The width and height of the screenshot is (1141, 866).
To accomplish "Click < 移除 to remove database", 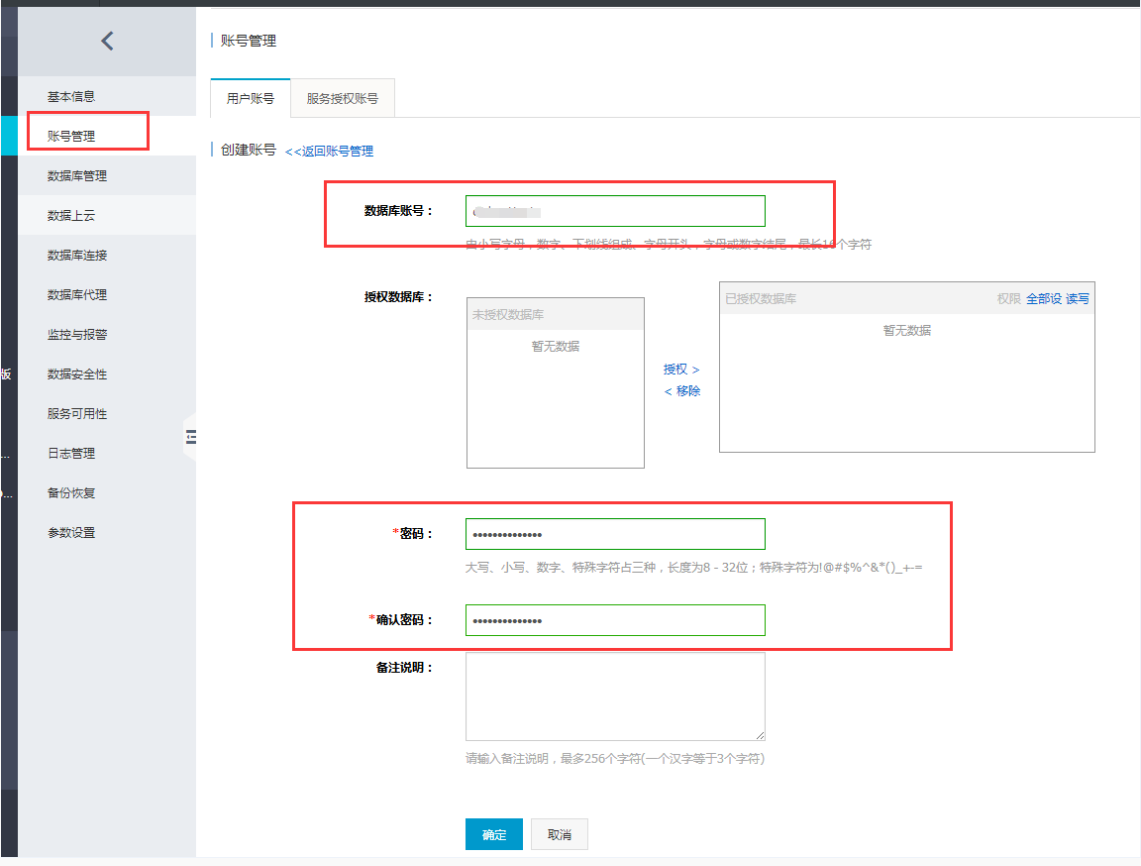I will tap(681, 391).
